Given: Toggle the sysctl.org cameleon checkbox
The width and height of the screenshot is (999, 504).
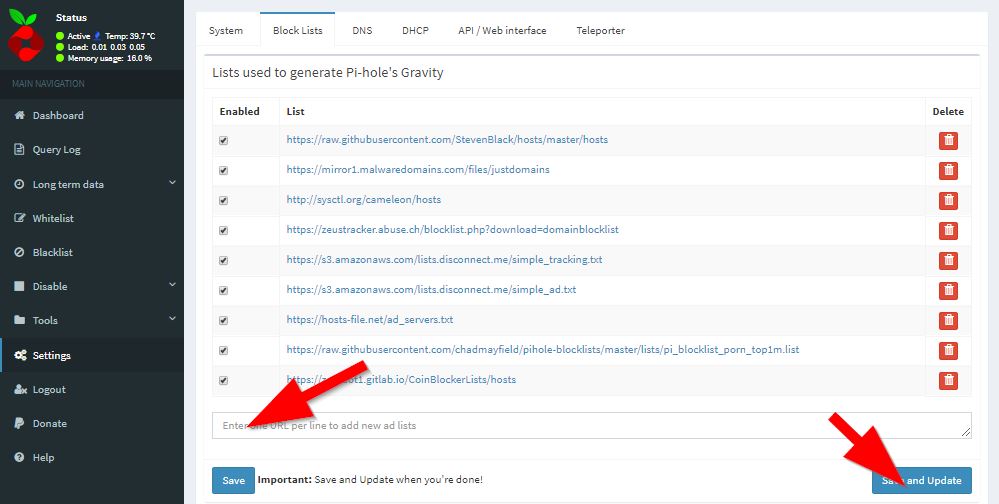Looking at the screenshot, I should (x=224, y=201).
